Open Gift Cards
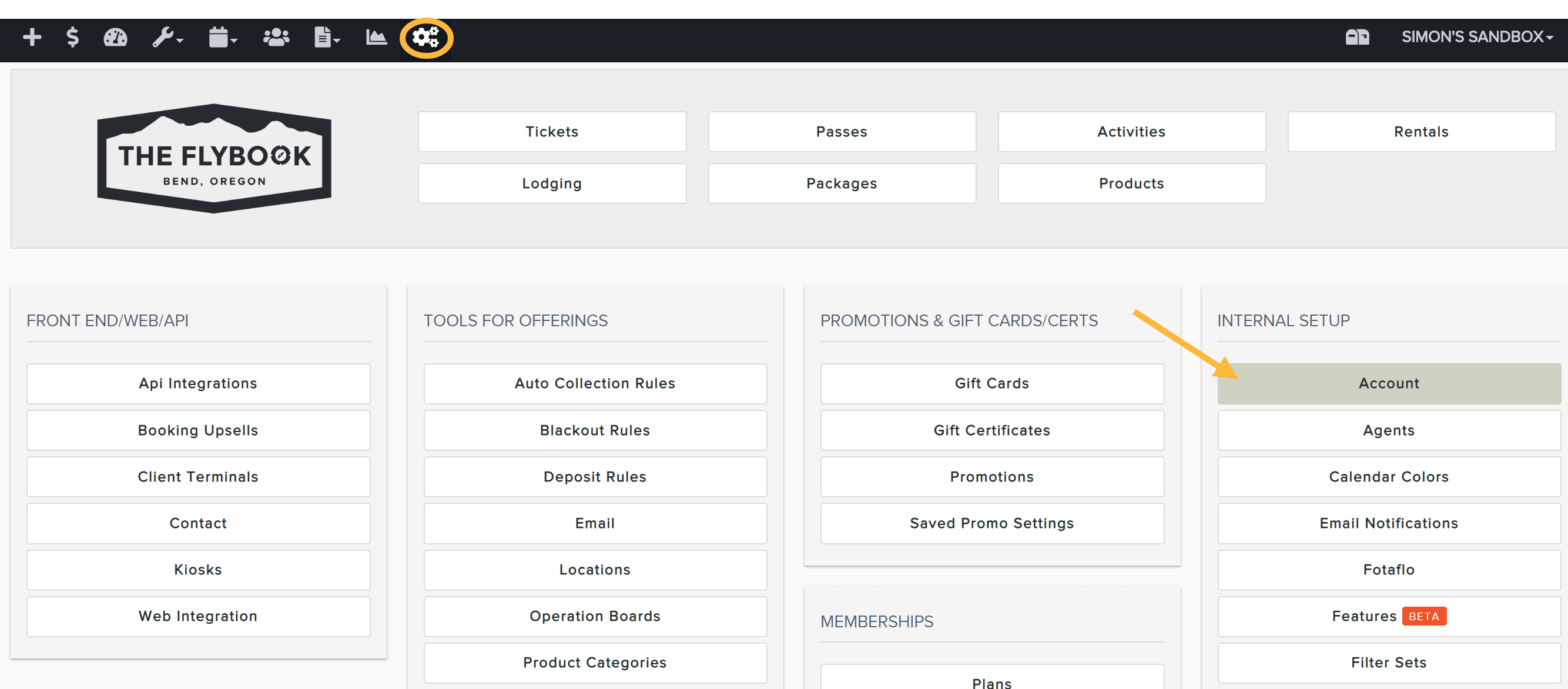 (x=991, y=383)
